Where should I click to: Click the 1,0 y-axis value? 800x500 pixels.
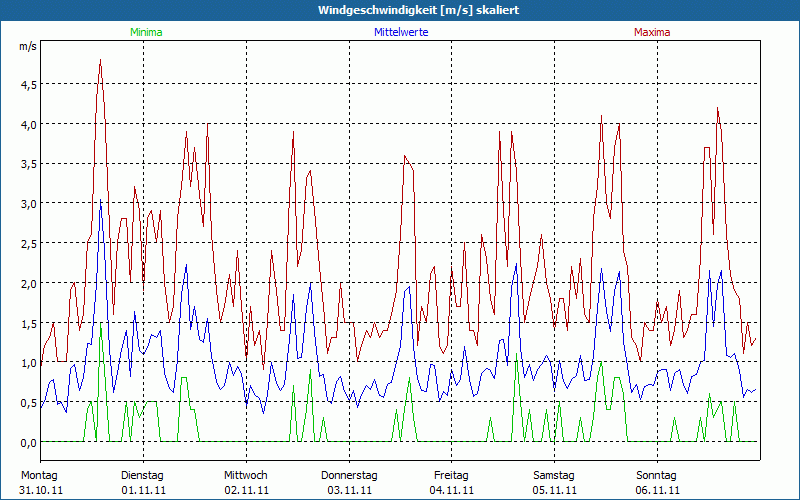(29, 363)
